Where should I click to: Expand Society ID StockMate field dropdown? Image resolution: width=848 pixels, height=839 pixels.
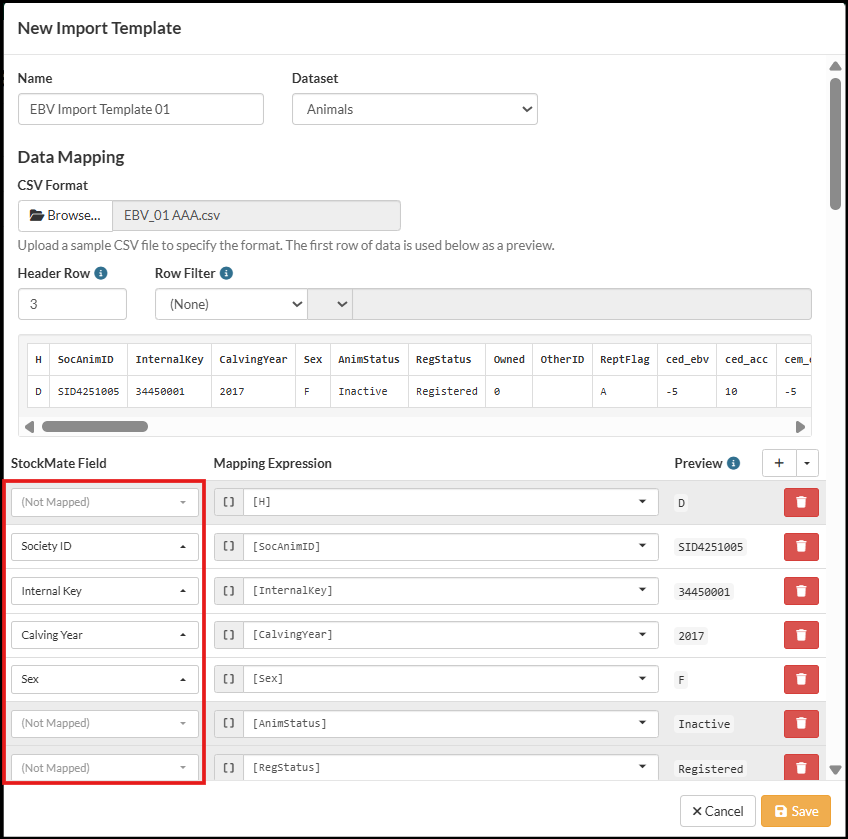tap(104, 547)
